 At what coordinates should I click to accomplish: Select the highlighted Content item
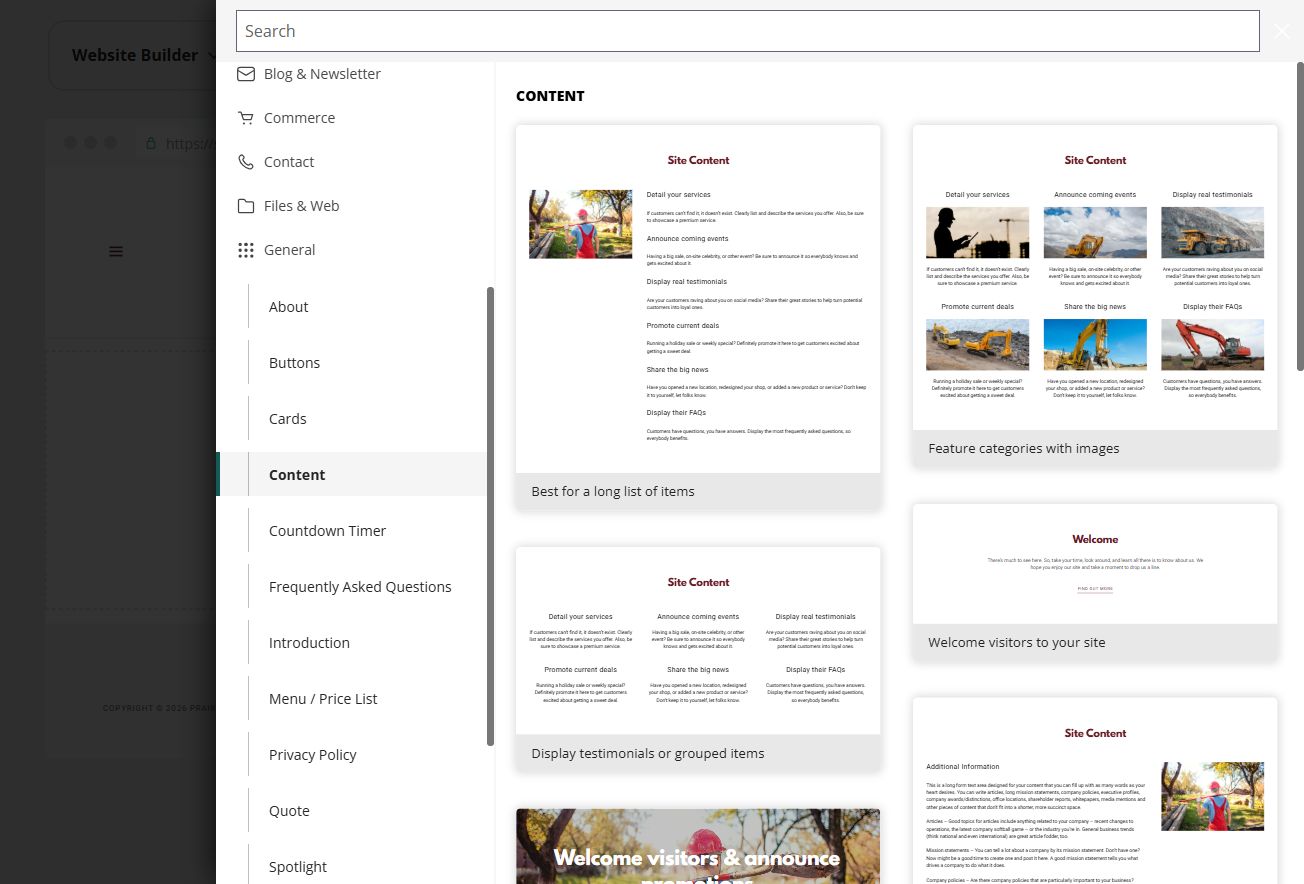[351, 475]
